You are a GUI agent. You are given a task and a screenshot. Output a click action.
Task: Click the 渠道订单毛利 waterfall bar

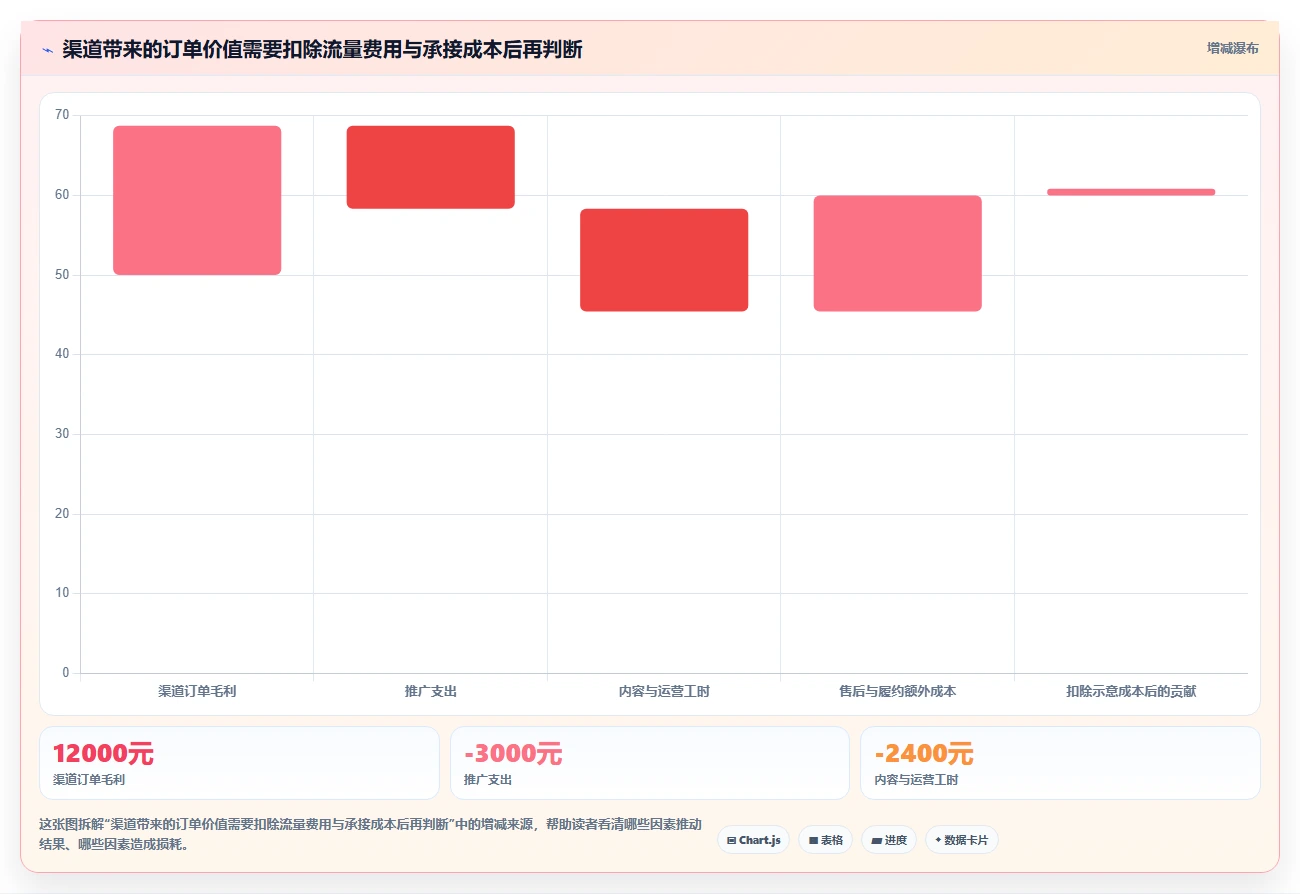point(197,200)
